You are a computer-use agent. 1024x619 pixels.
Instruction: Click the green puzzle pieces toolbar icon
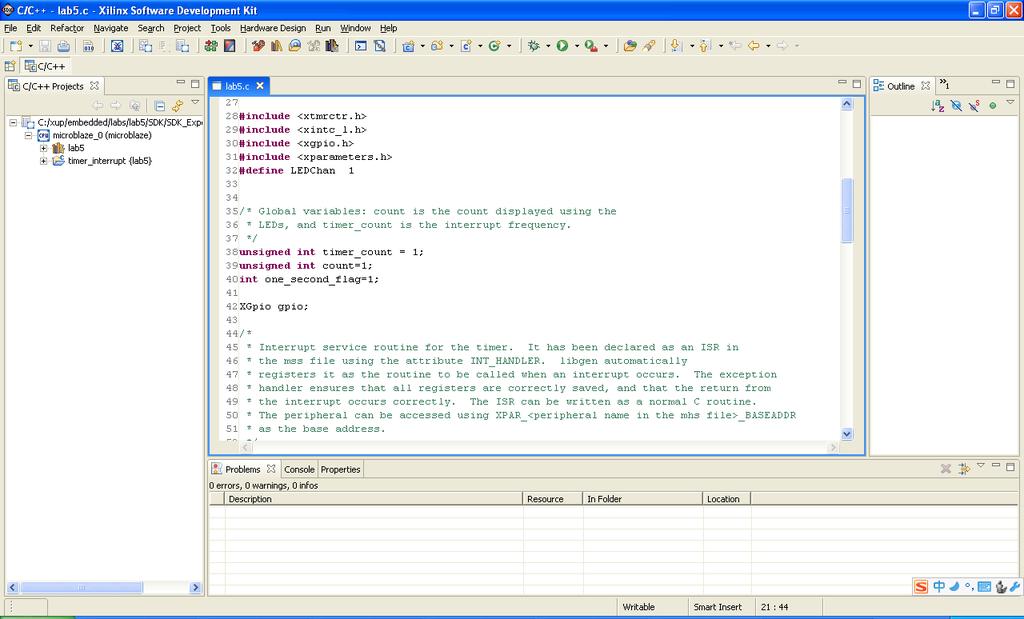click(211, 46)
